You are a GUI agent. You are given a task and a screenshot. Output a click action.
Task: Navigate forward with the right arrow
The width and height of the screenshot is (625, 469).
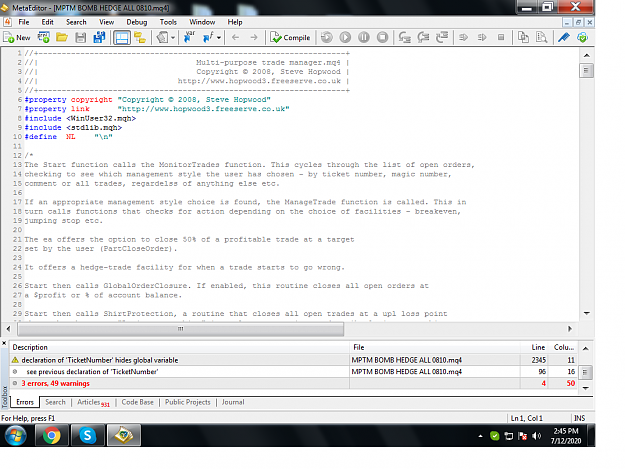(x=254, y=37)
